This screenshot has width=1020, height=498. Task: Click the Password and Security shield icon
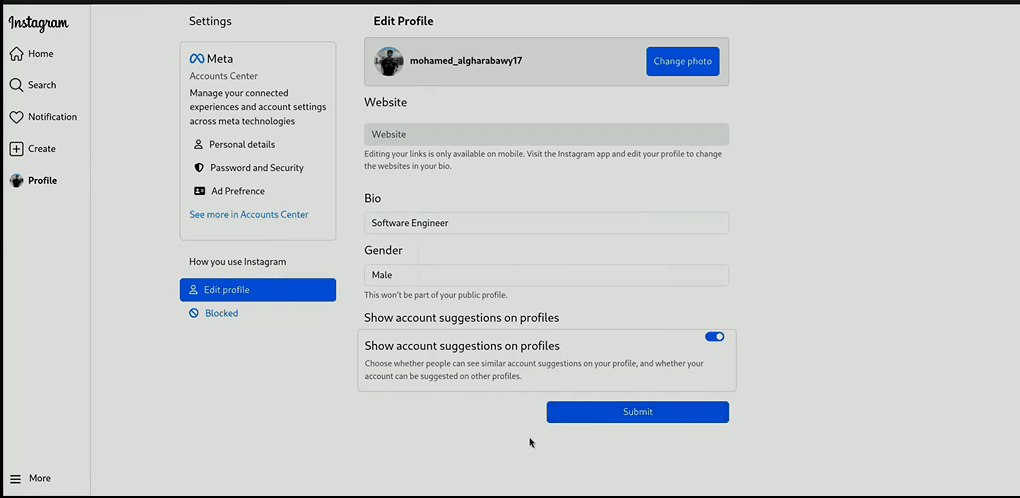tap(199, 168)
